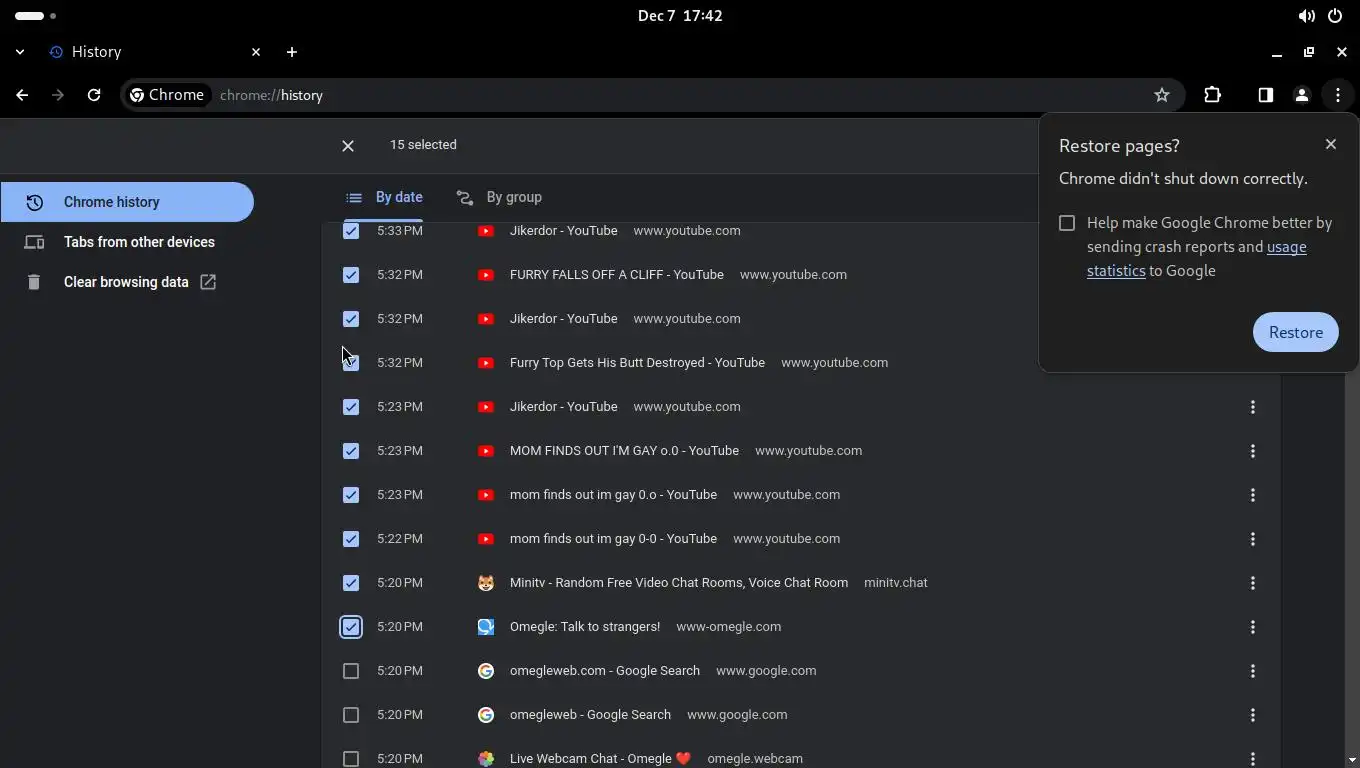
Task: Open the Activities overview pill
Action: click(x=36, y=16)
